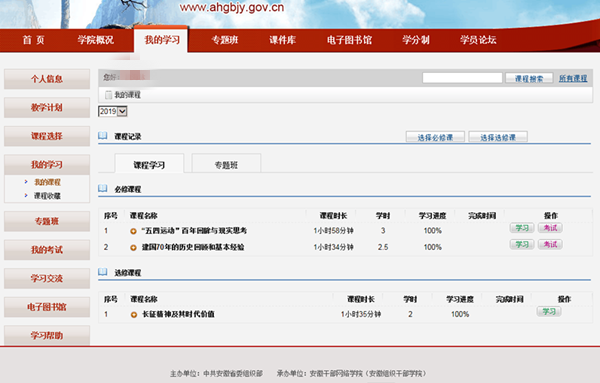Viewport: 600px width, 383px height.
Task: Go to 首页 in top navigation
Action: pos(33,40)
